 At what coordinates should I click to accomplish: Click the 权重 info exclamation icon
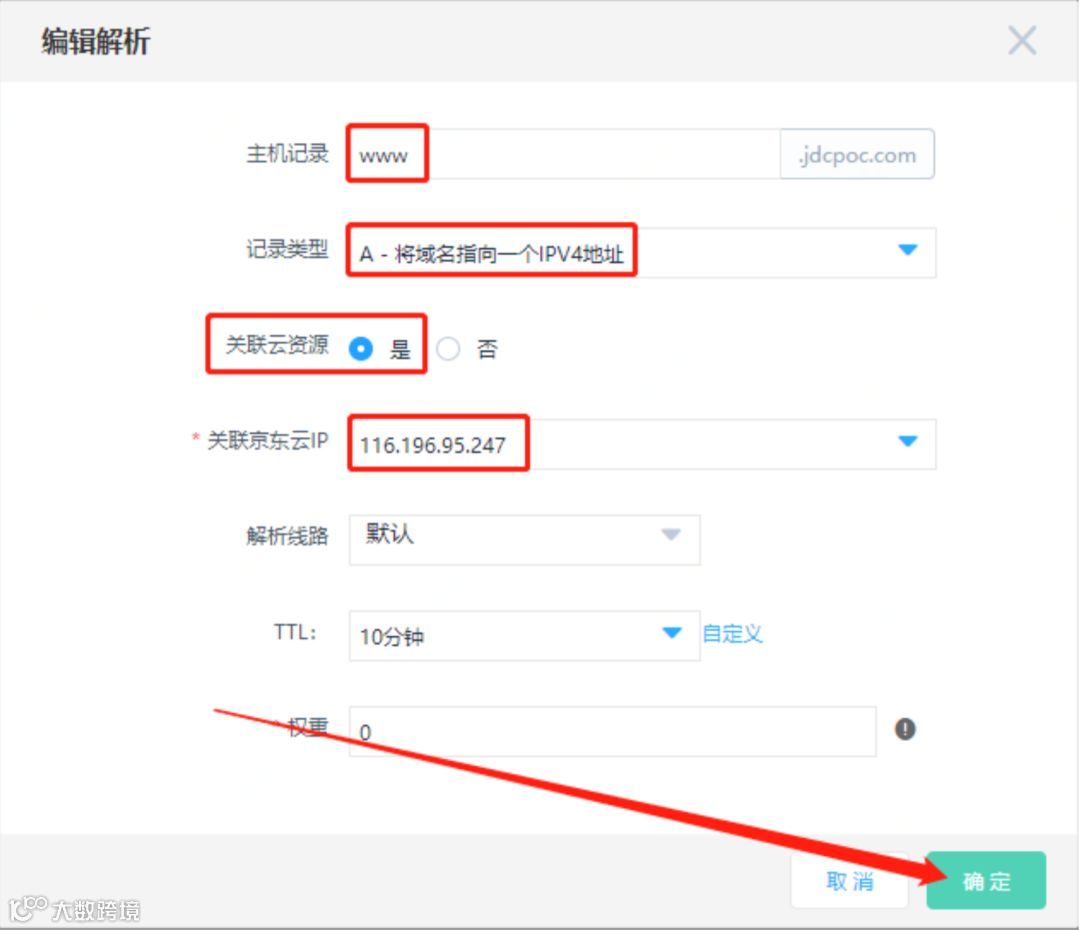[x=905, y=729]
